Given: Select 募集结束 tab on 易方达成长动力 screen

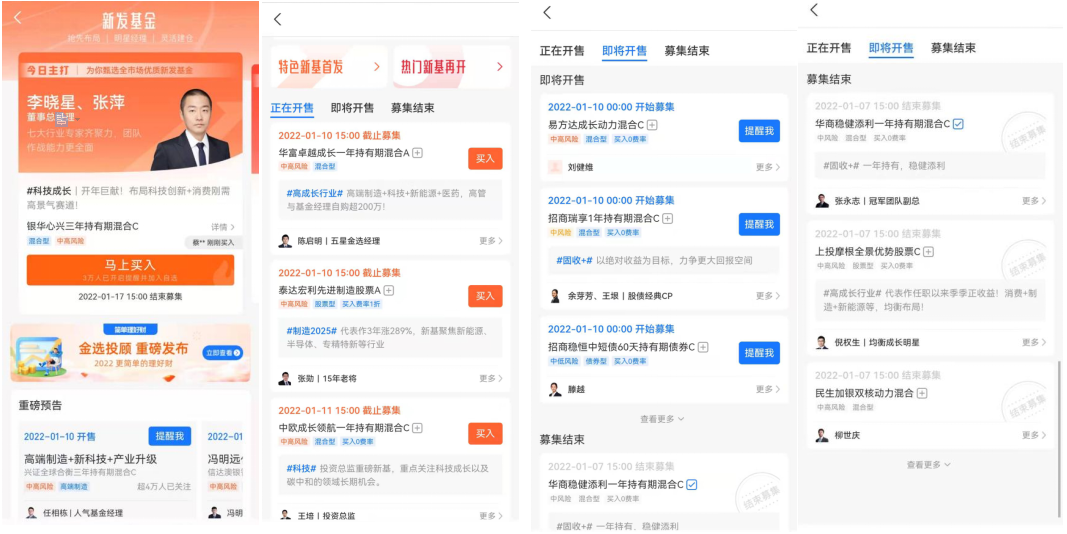Looking at the screenshot, I should 687,51.
